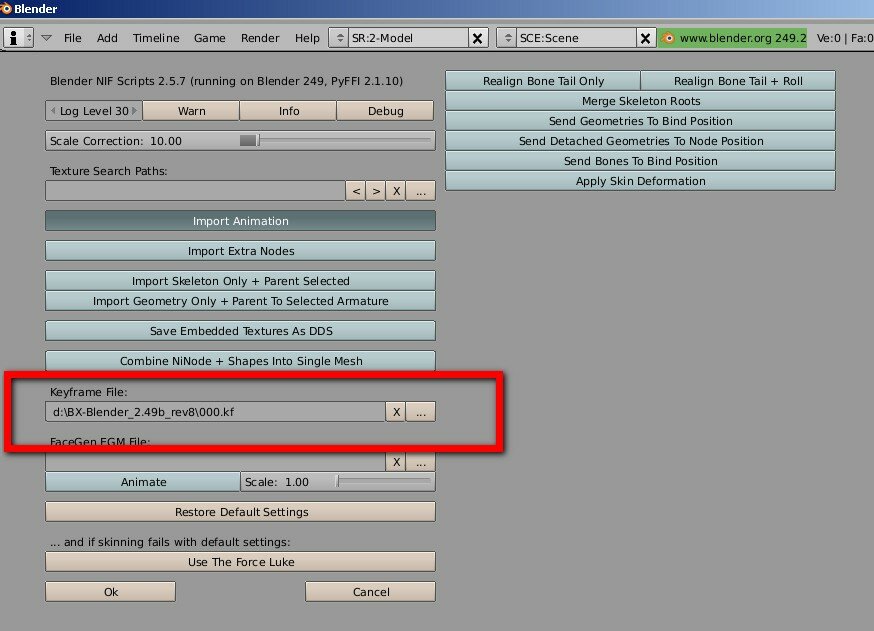
Task: Increase Log Level with right arrow
Action: [134, 111]
